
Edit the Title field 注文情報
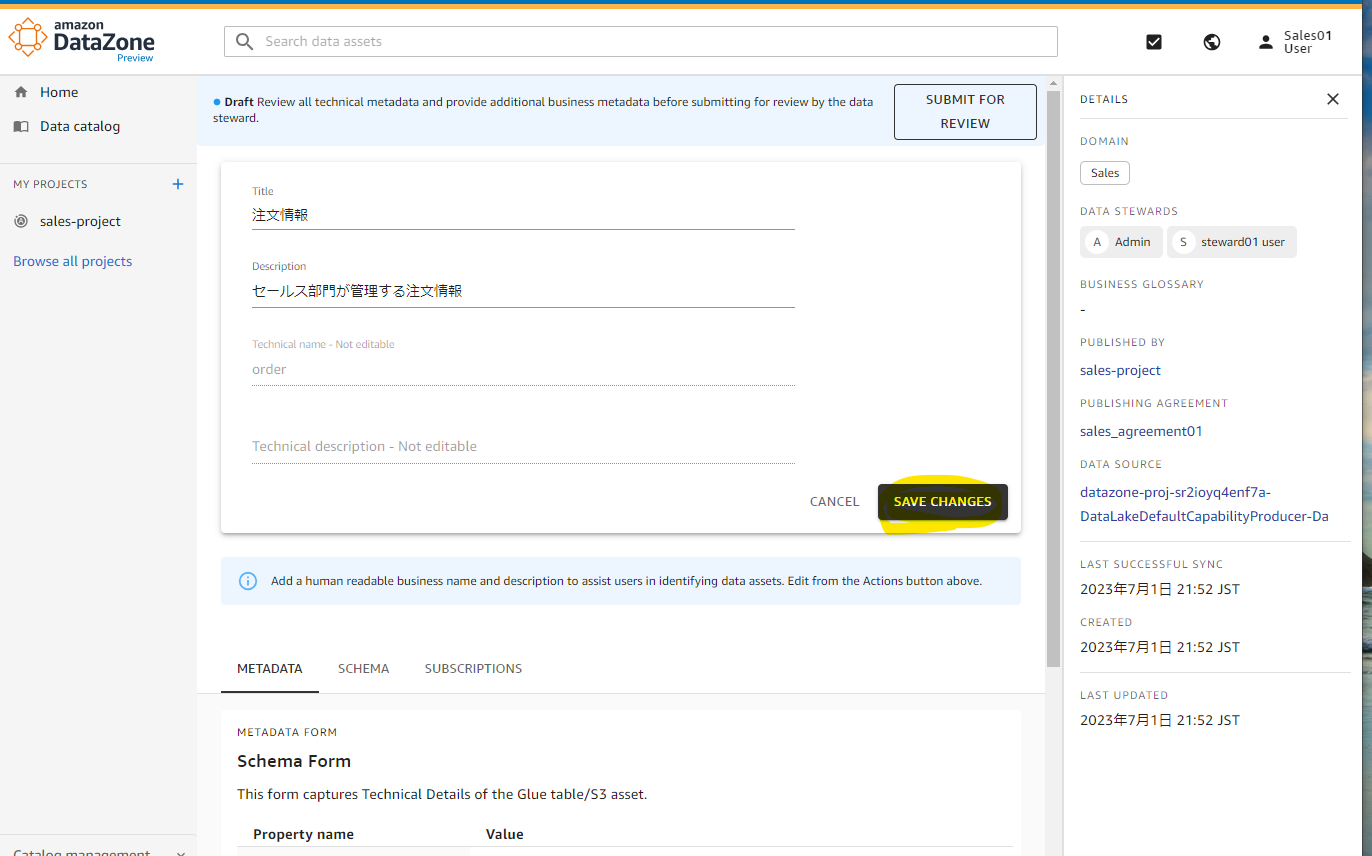tap(523, 215)
